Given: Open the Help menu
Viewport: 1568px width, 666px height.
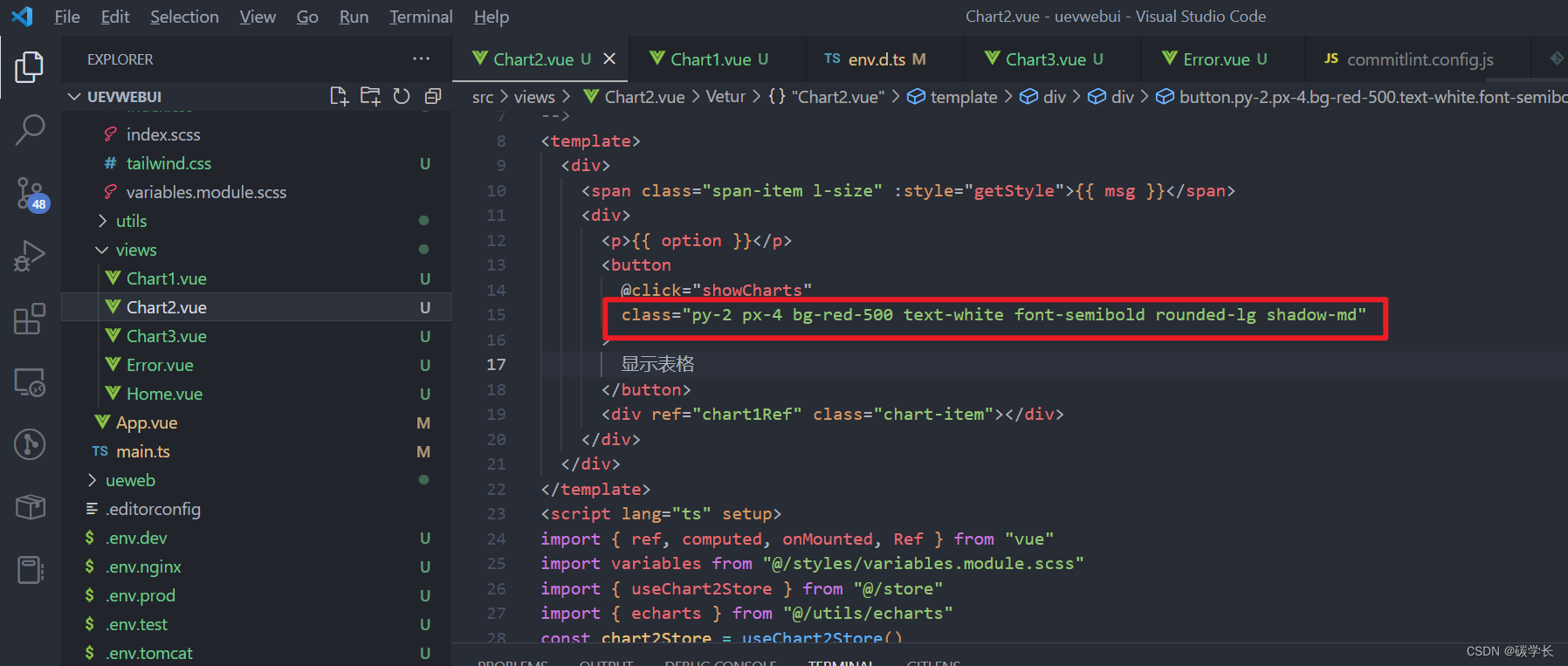Looking at the screenshot, I should tap(492, 17).
